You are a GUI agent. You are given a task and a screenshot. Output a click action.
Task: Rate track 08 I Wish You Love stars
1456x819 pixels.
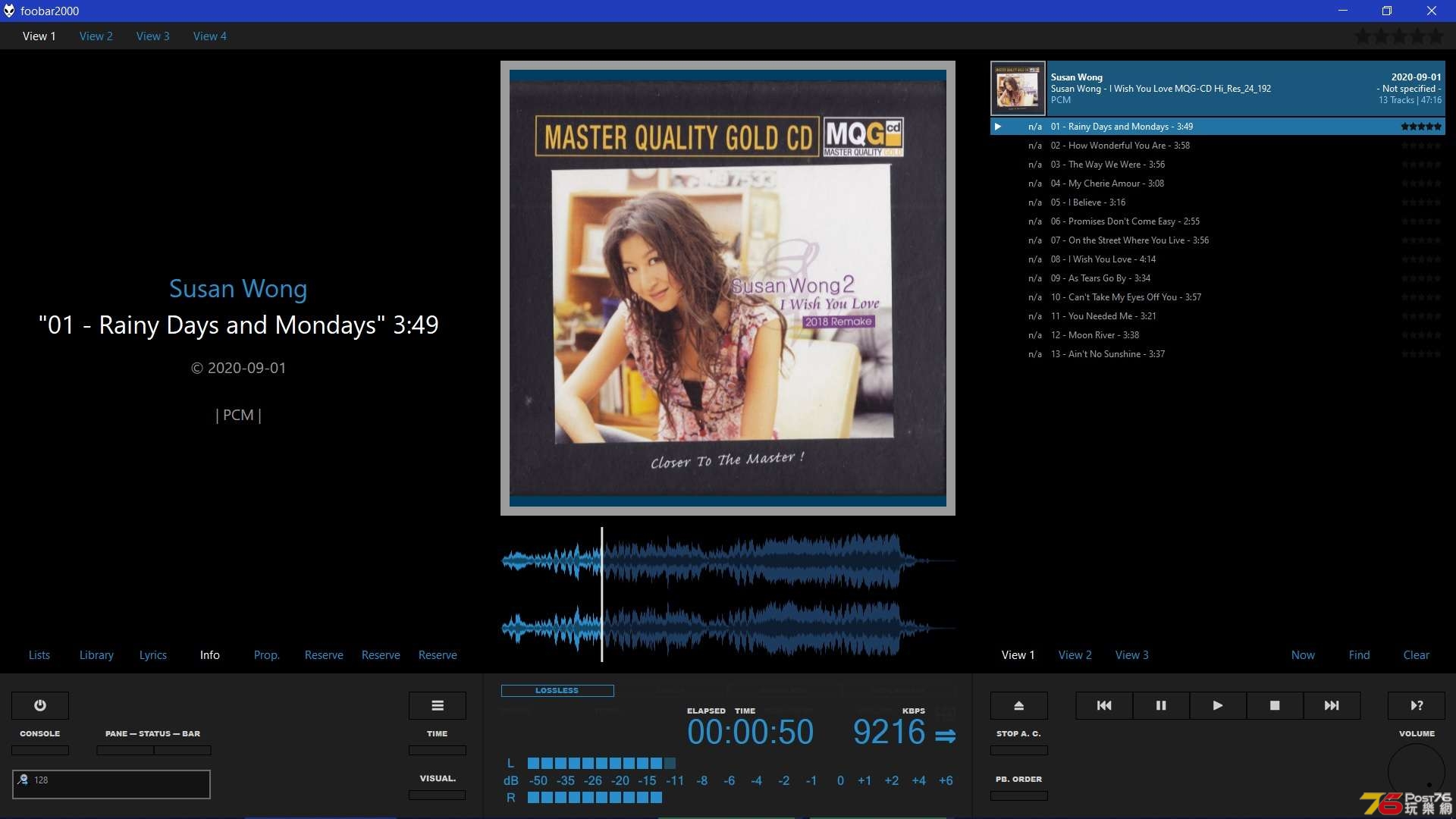[x=1421, y=259]
